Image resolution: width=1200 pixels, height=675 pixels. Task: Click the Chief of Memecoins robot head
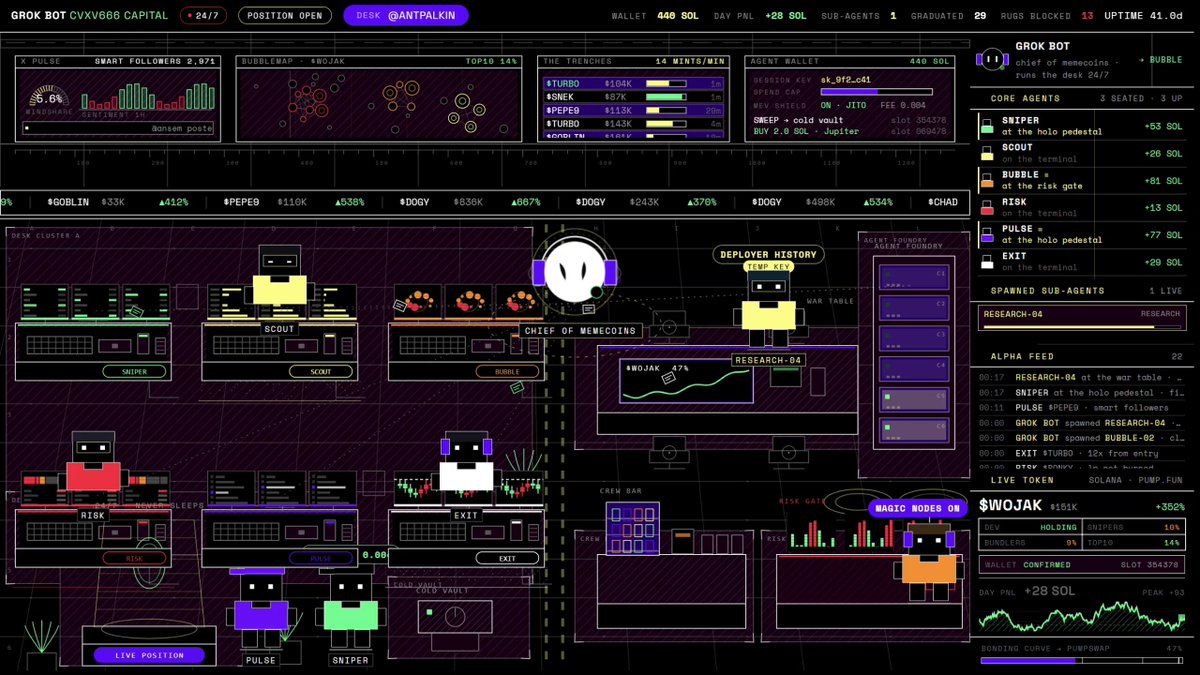click(574, 271)
